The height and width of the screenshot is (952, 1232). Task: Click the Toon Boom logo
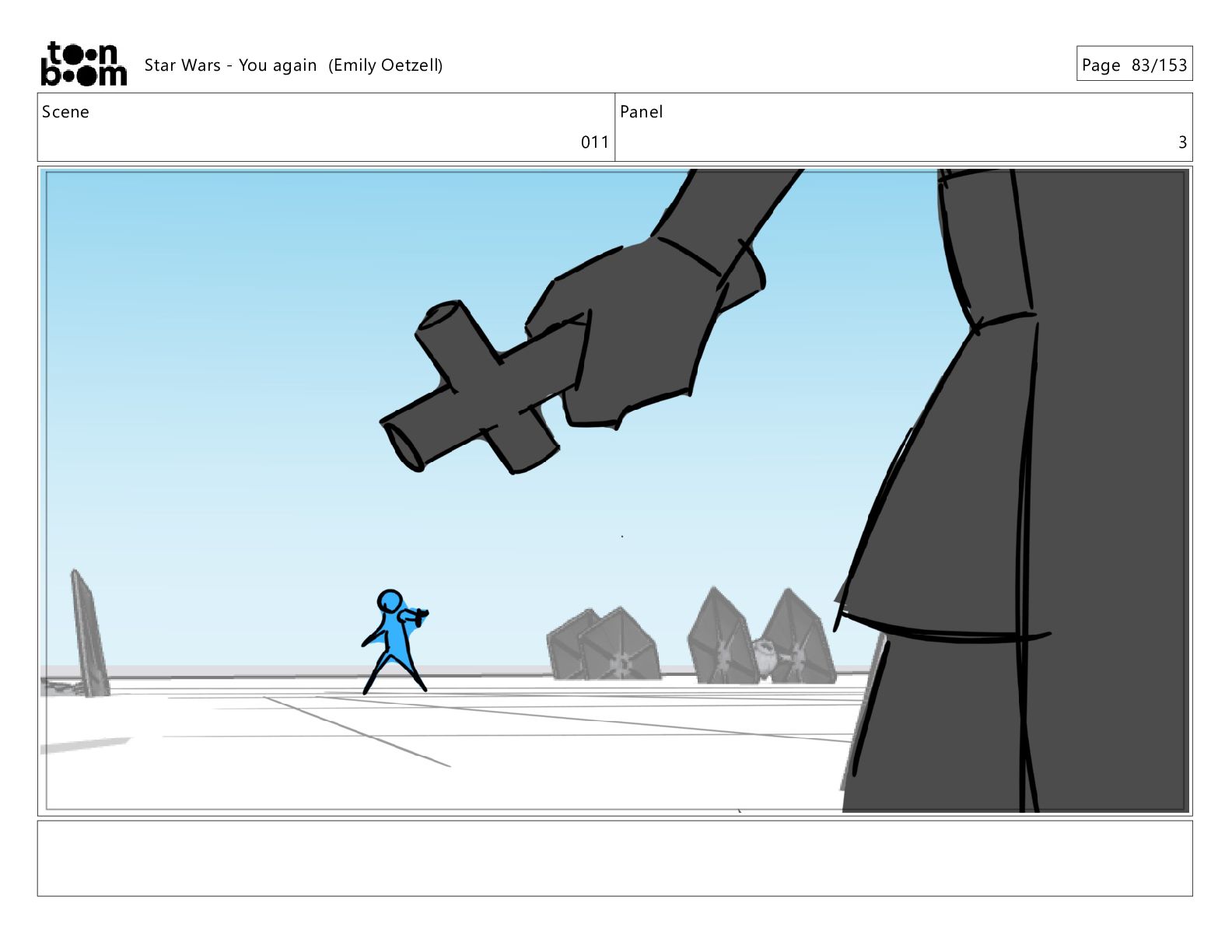click(83, 64)
